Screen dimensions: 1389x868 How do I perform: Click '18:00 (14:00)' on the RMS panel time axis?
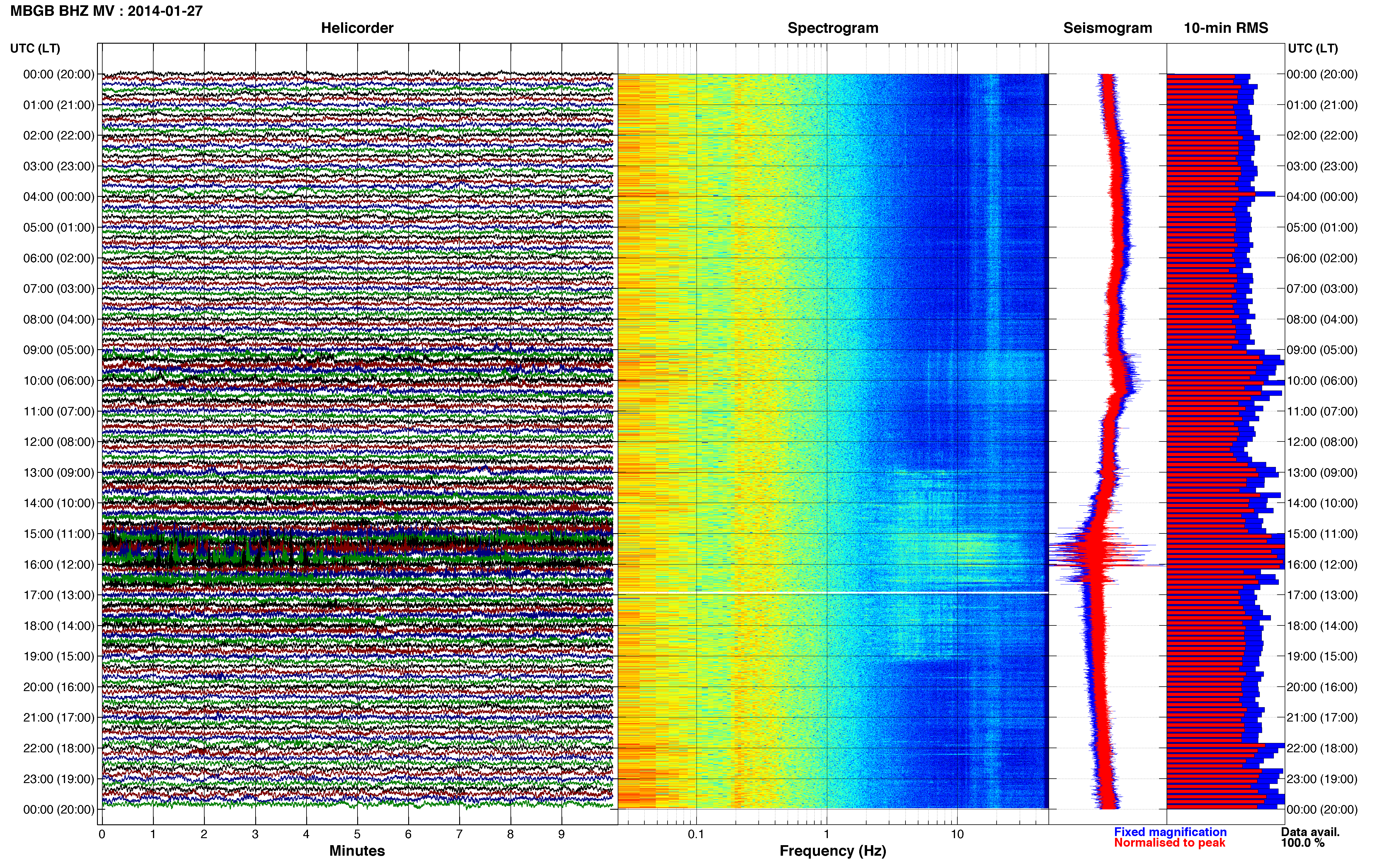pyautogui.click(x=1322, y=626)
